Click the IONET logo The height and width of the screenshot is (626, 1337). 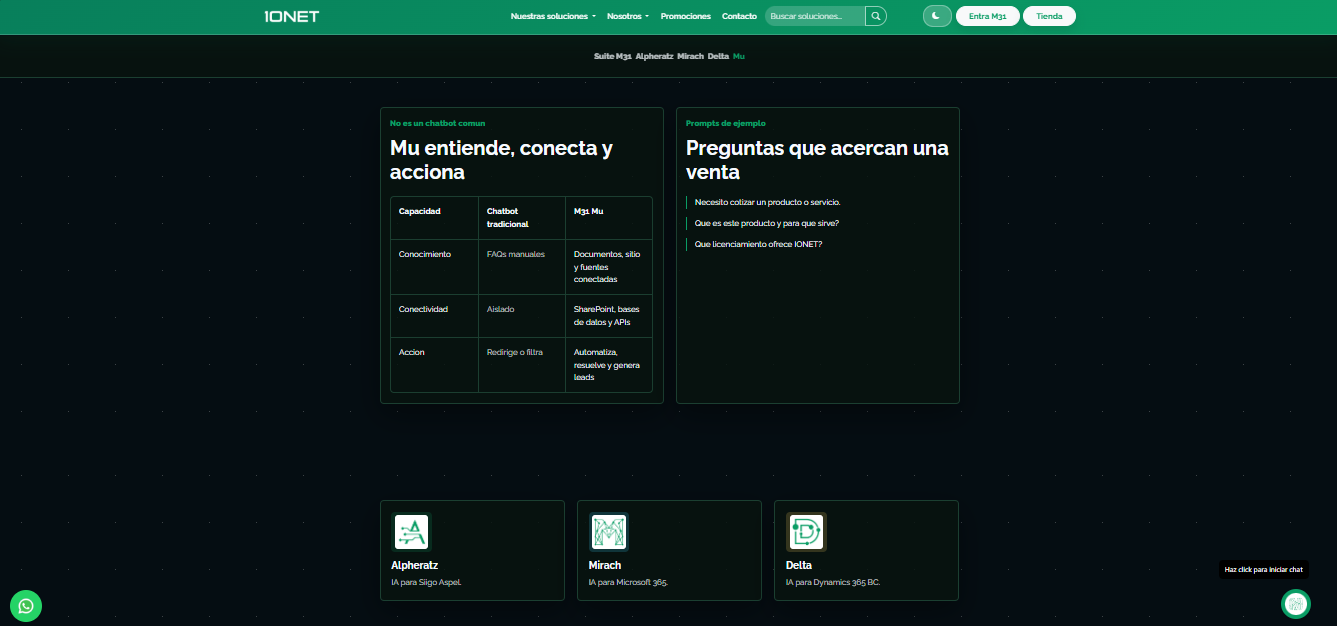292,16
